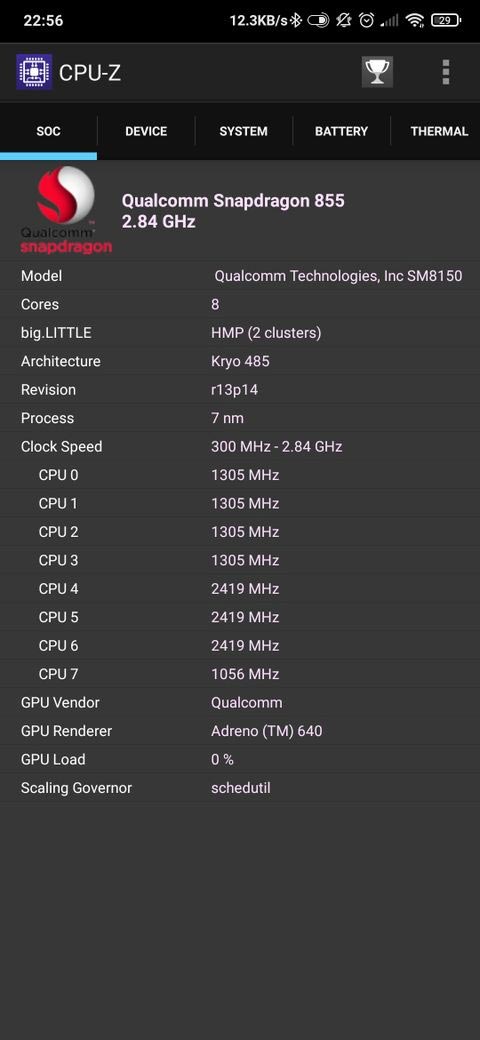Tap the CPU-Z app logo icon
The image size is (480, 1040).
[34, 72]
